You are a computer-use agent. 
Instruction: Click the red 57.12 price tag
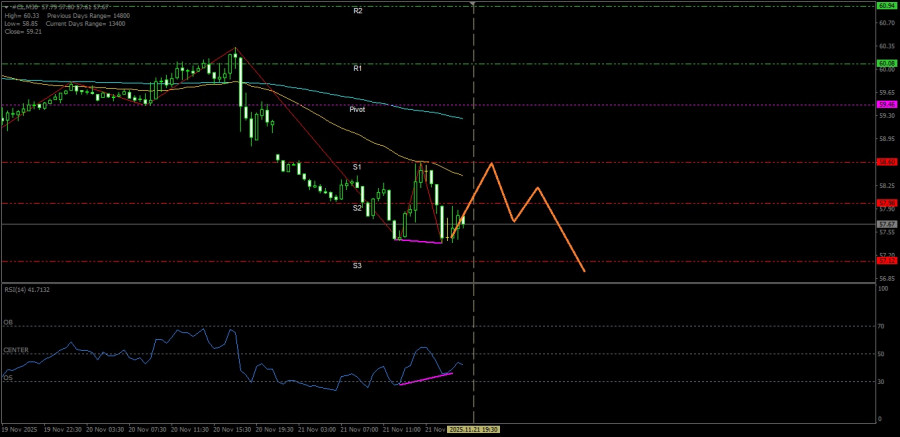886,261
